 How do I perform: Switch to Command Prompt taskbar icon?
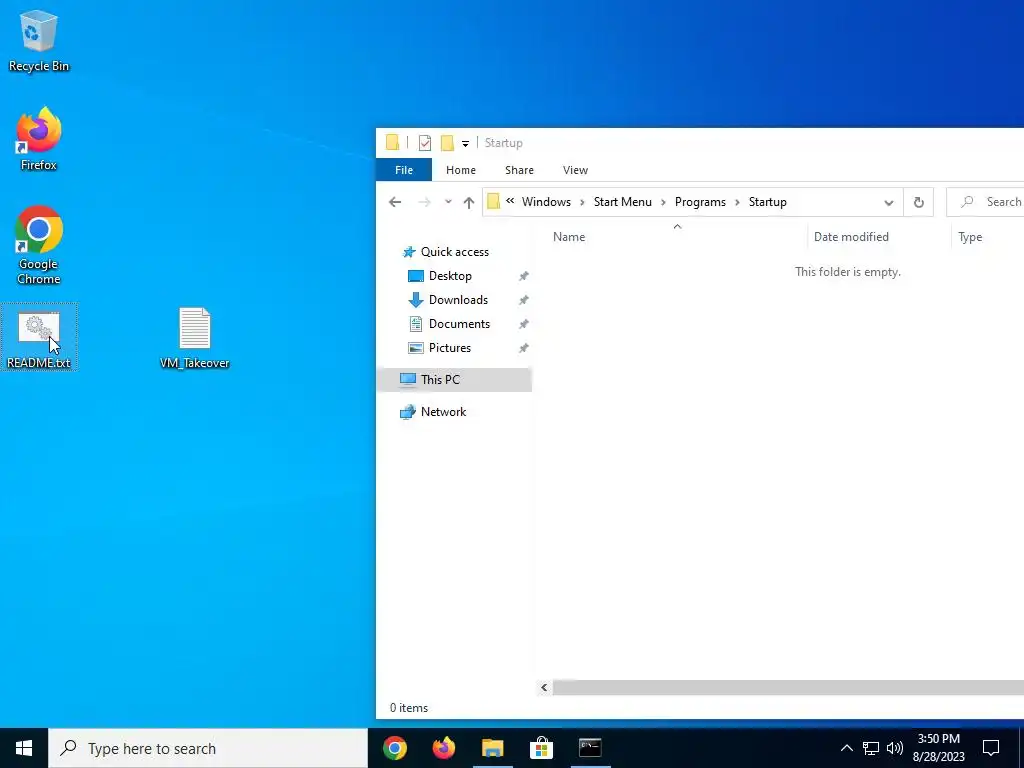[x=590, y=748]
